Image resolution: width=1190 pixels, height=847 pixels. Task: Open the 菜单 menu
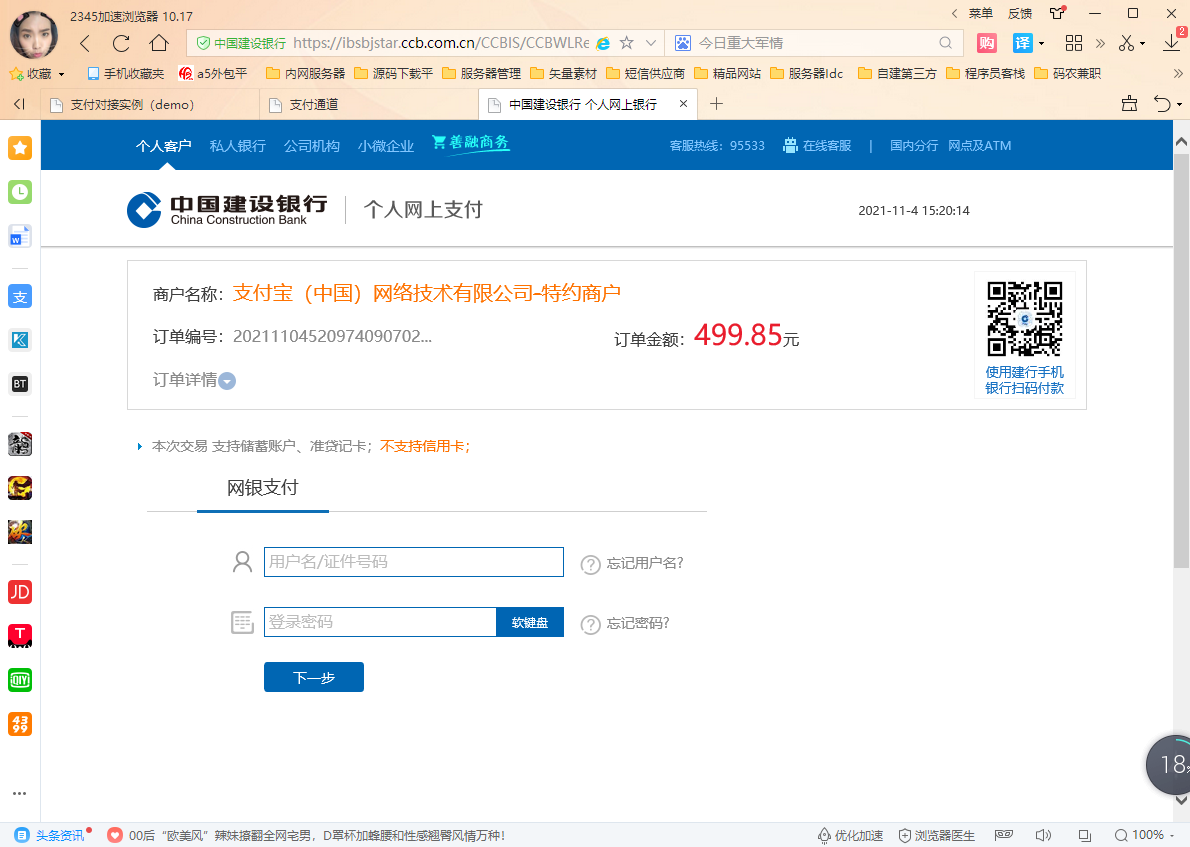[981, 14]
